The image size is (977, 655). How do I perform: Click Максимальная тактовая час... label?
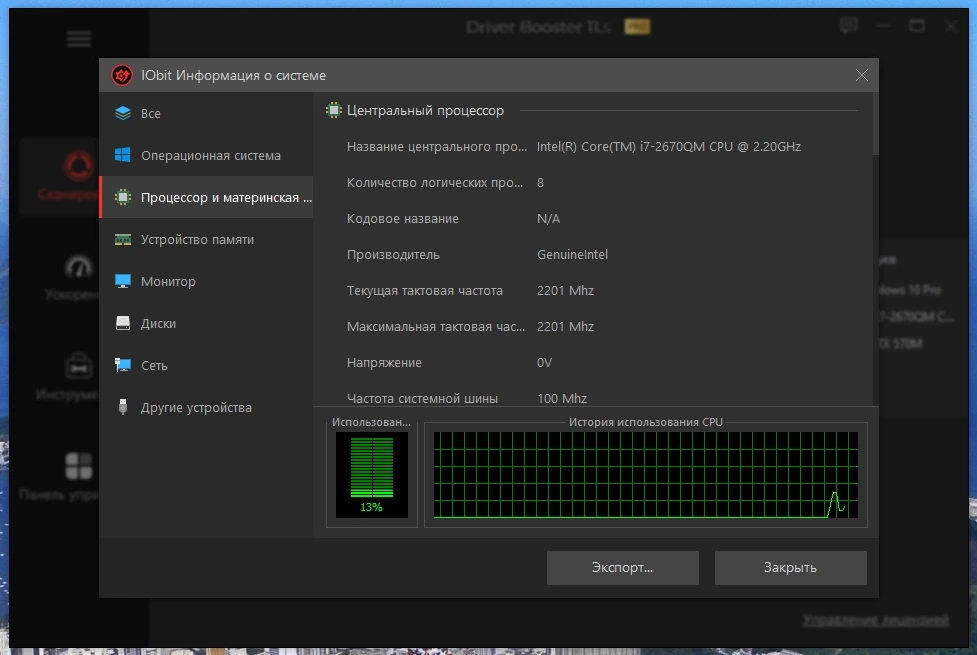tap(436, 327)
